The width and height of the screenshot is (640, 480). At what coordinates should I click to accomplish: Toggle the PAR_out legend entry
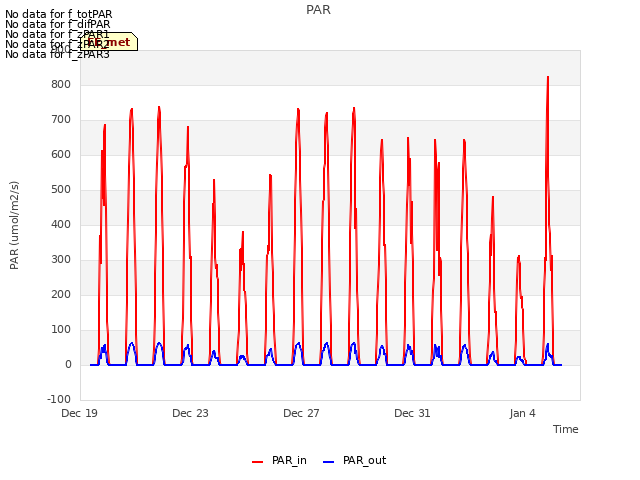354,461
